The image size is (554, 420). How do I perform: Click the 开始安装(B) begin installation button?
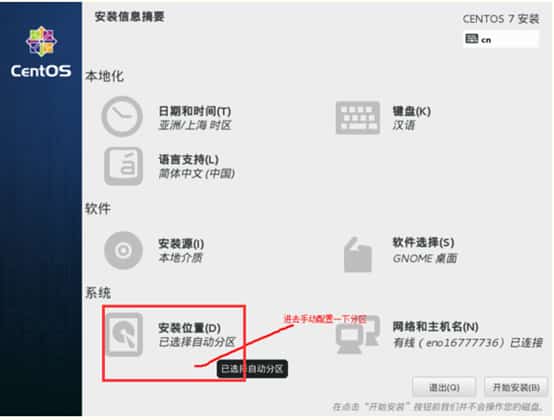pyautogui.click(x=516, y=388)
